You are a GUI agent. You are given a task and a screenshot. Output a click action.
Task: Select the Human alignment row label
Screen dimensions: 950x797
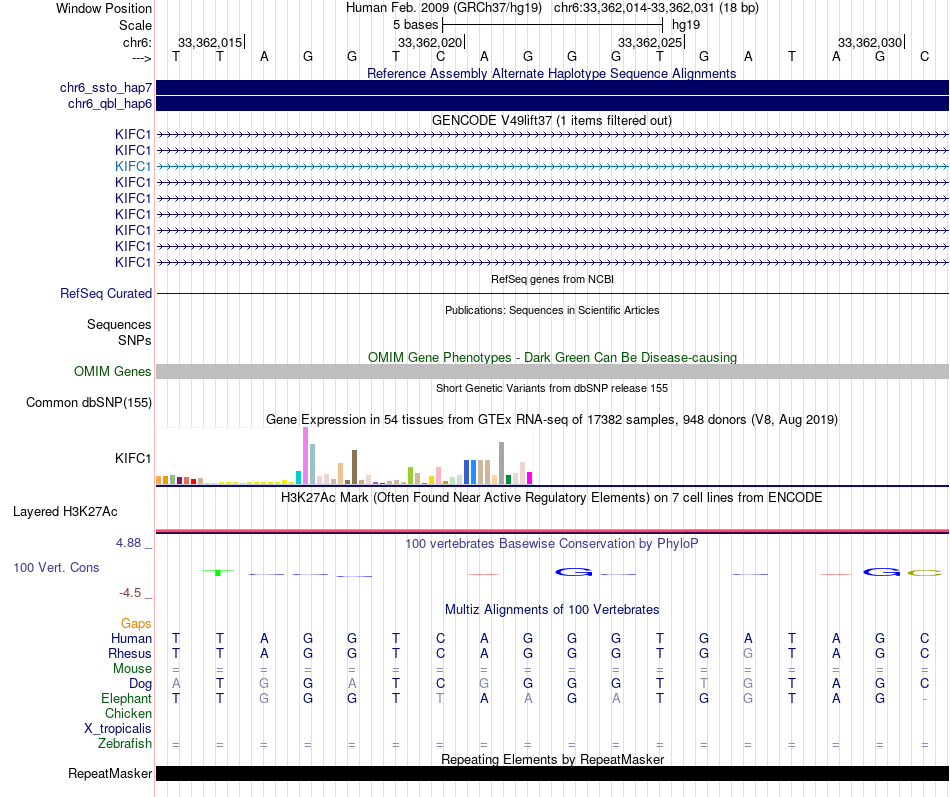[x=131, y=638]
